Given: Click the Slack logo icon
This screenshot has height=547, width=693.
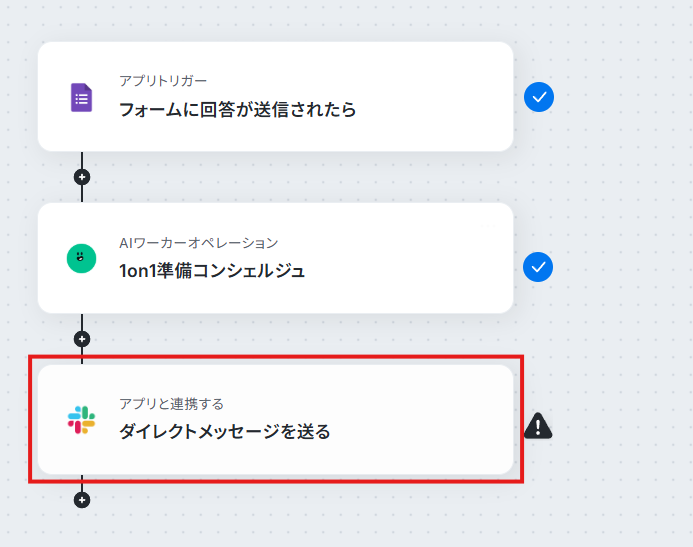Looking at the screenshot, I should point(81,420).
